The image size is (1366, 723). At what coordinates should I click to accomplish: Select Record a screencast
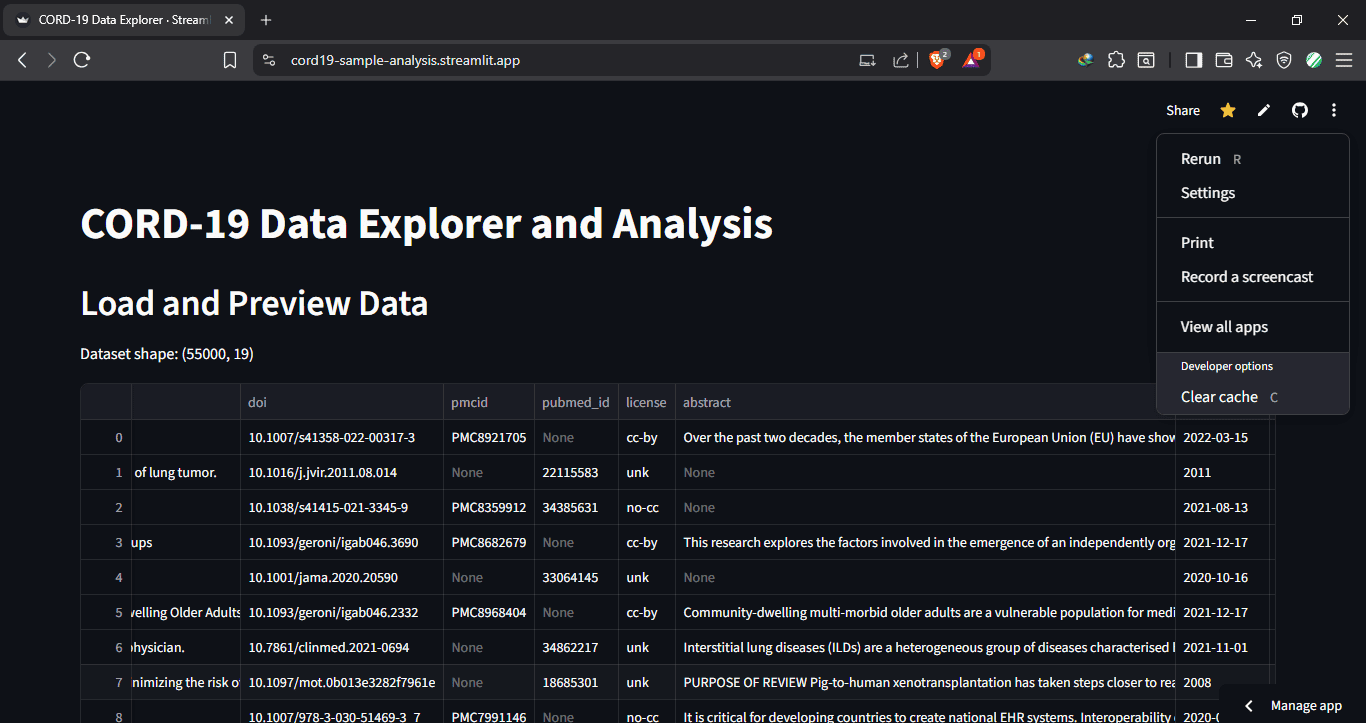(x=1253, y=277)
